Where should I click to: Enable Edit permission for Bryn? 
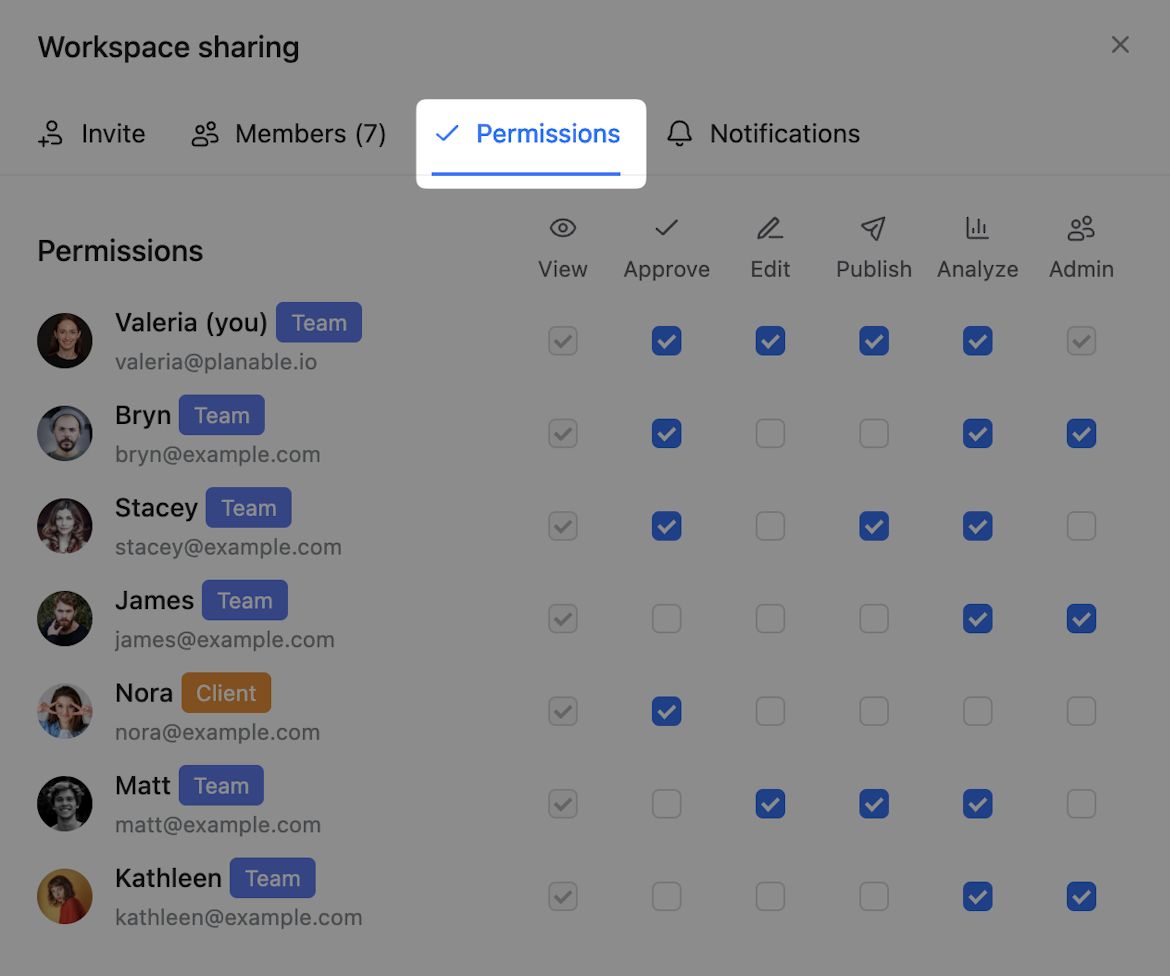[x=770, y=434]
